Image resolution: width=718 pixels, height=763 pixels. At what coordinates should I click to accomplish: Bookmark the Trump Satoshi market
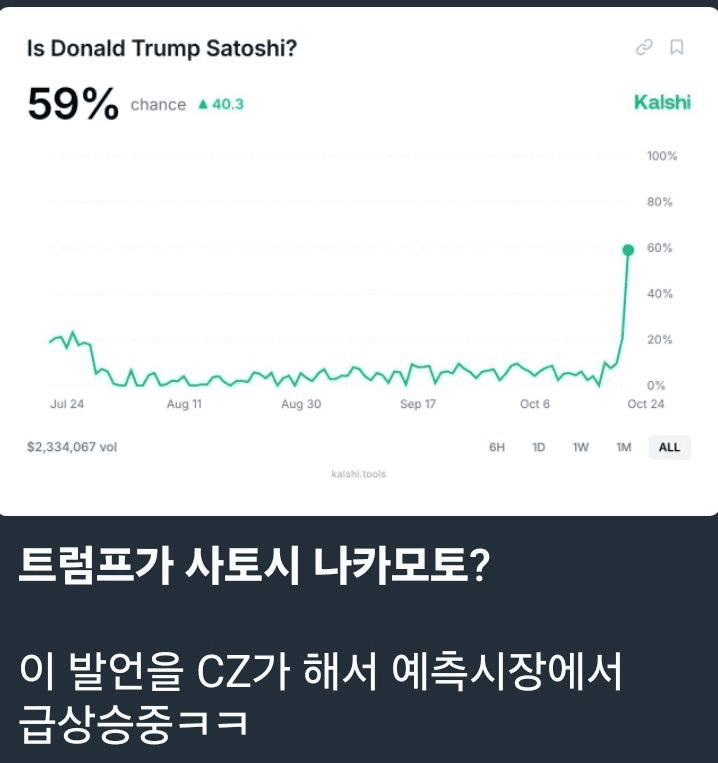[677, 47]
